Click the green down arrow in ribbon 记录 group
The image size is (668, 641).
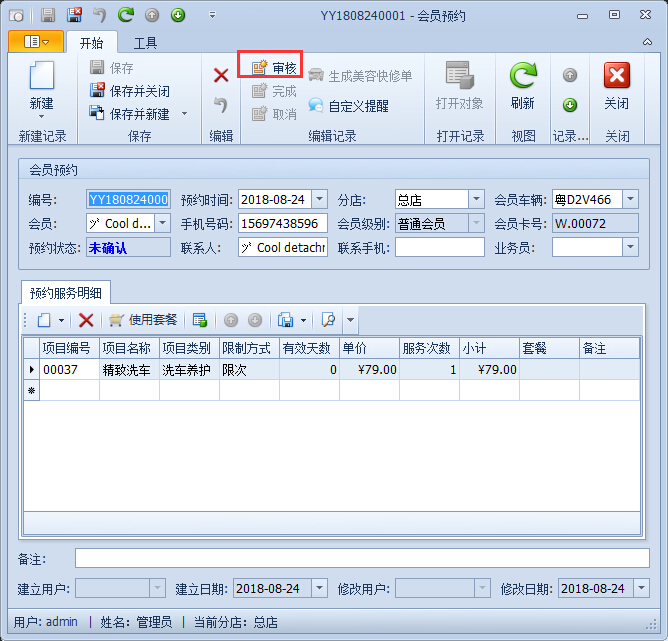pyautogui.click(x=570, y=105)
